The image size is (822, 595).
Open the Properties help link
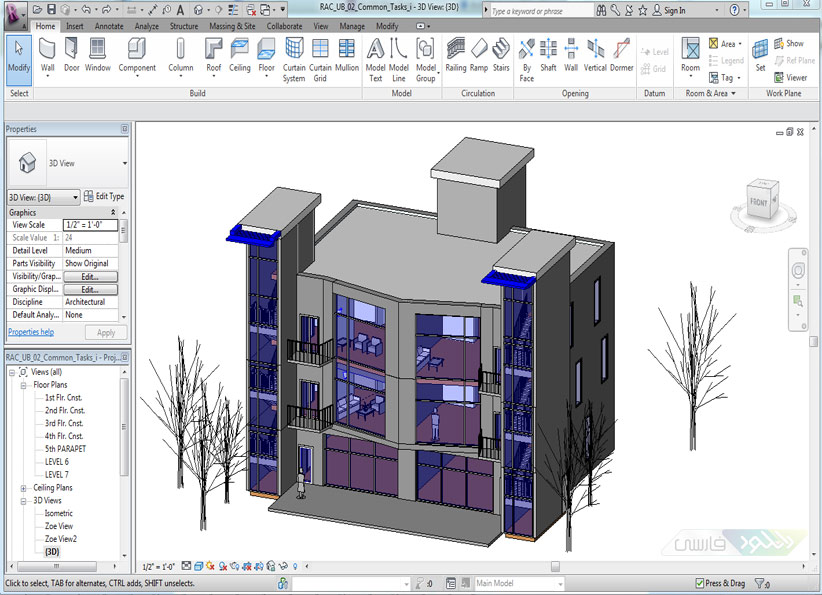(x=31, y=332)
